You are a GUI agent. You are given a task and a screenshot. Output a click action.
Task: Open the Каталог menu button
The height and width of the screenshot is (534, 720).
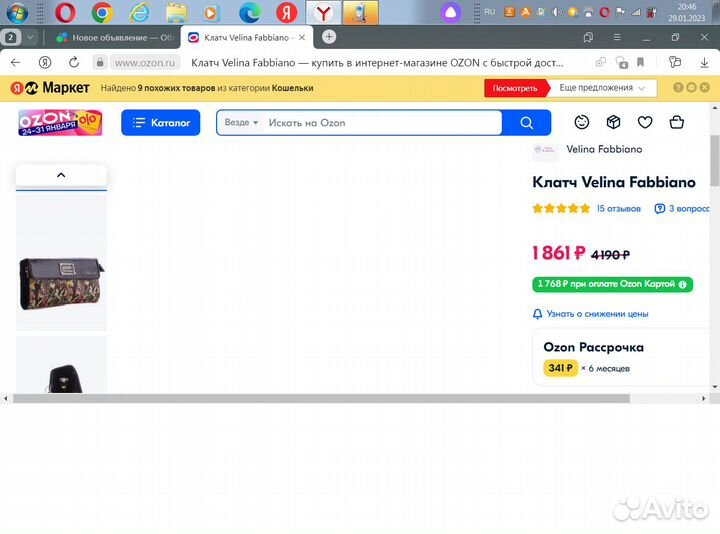point(161,123)
